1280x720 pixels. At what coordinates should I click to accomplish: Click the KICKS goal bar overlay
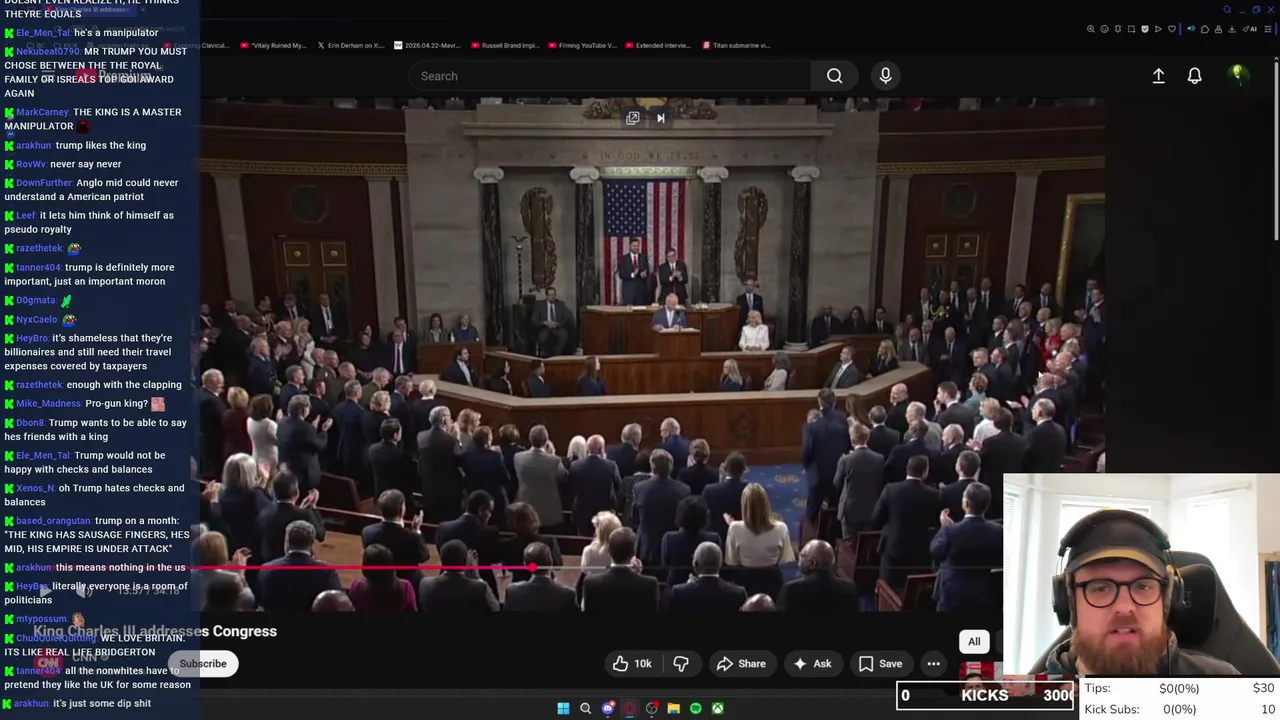click(x=985, y=696)
